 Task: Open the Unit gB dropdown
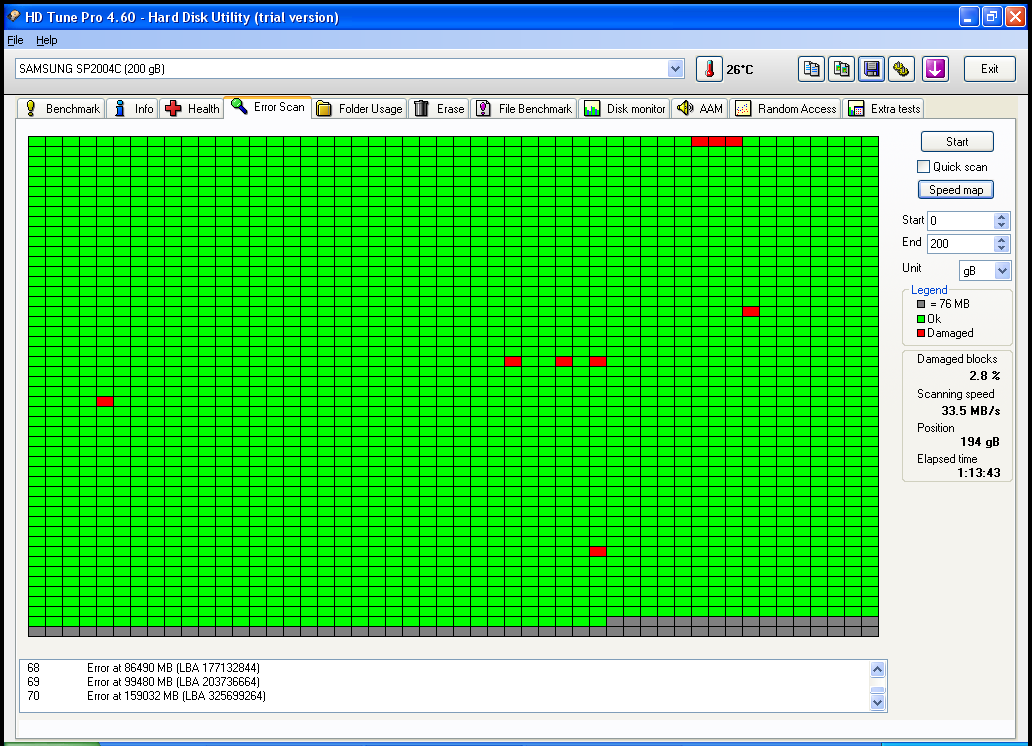(x=1002, y=271)
